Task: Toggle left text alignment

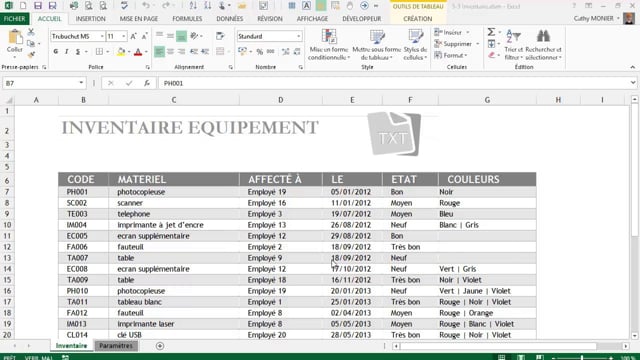Action: coord(159,52)
